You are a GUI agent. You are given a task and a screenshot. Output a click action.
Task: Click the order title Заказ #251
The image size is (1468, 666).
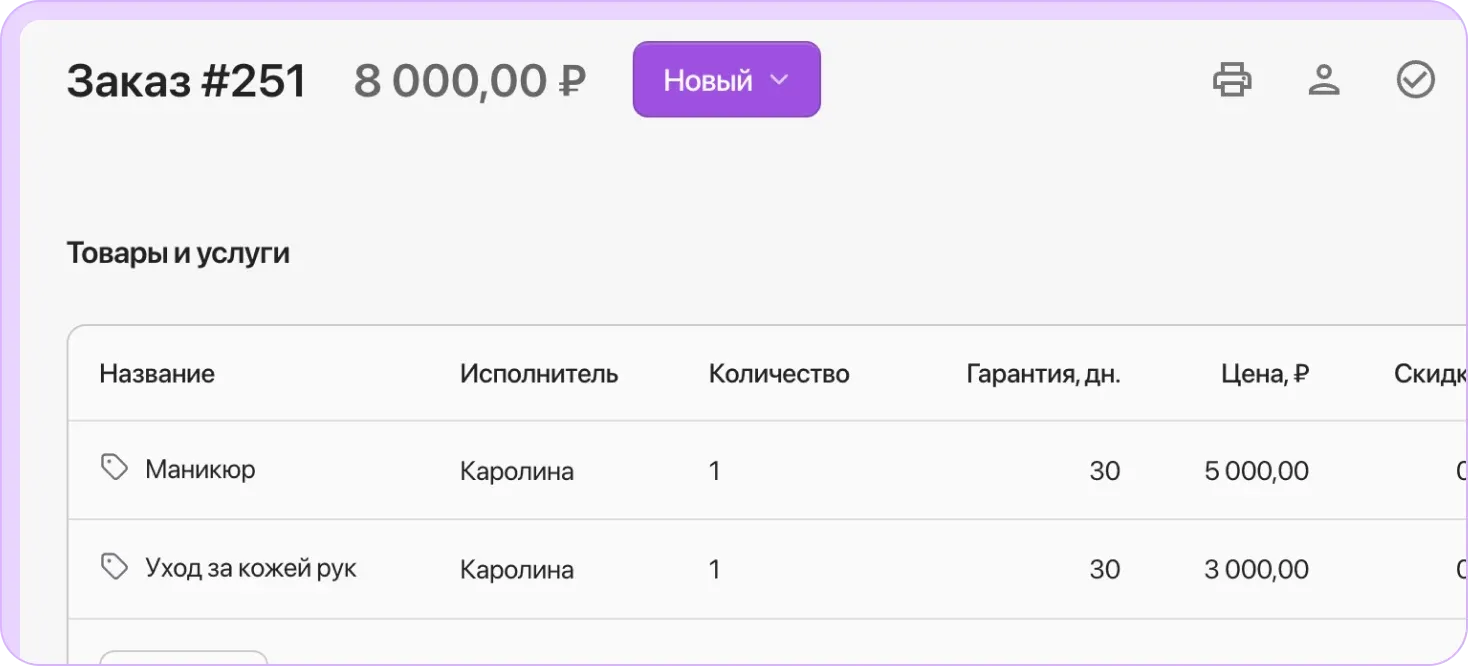(x=186, y=80)
